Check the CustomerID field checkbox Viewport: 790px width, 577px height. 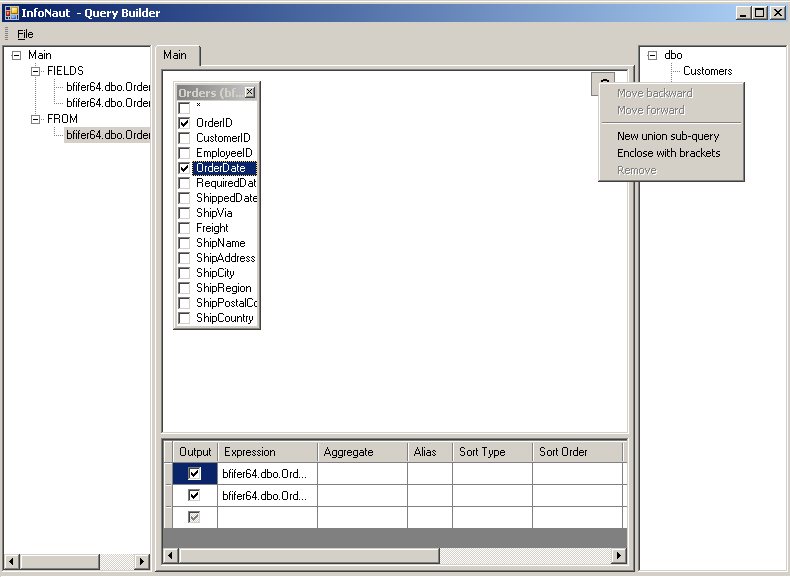click(x=184, y=138)
